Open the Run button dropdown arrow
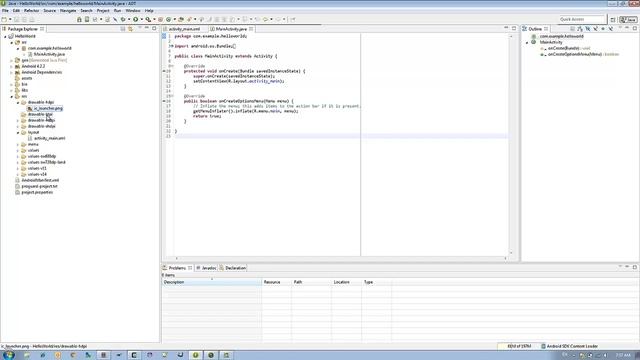 [142, 19]
